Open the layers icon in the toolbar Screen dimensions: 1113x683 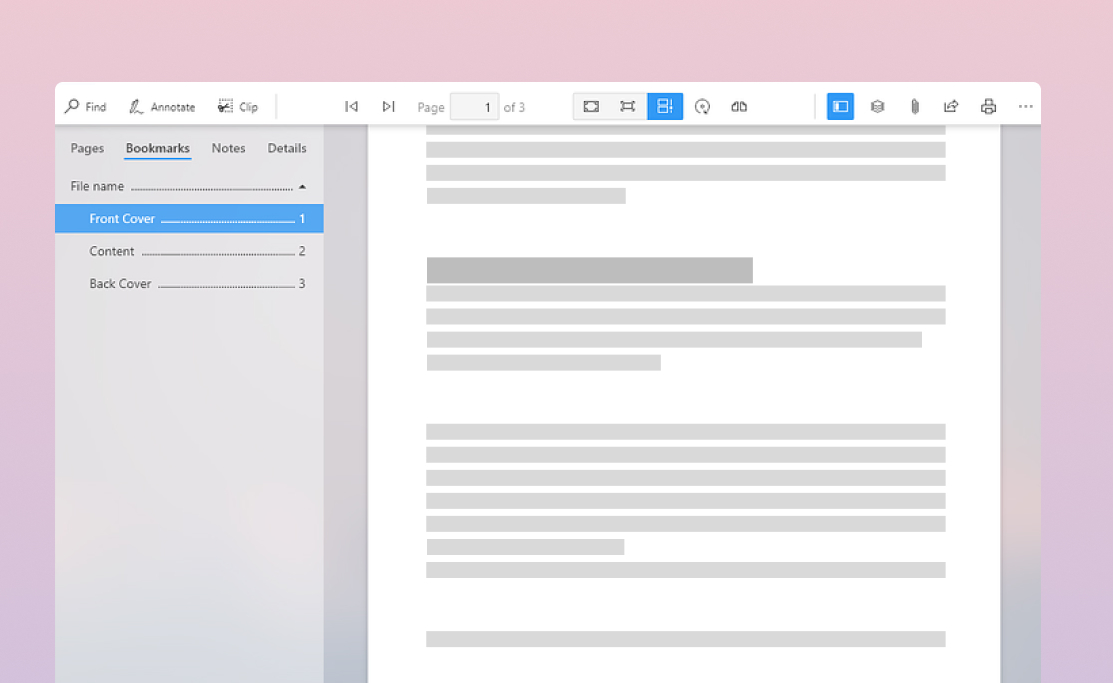point(877,106)
